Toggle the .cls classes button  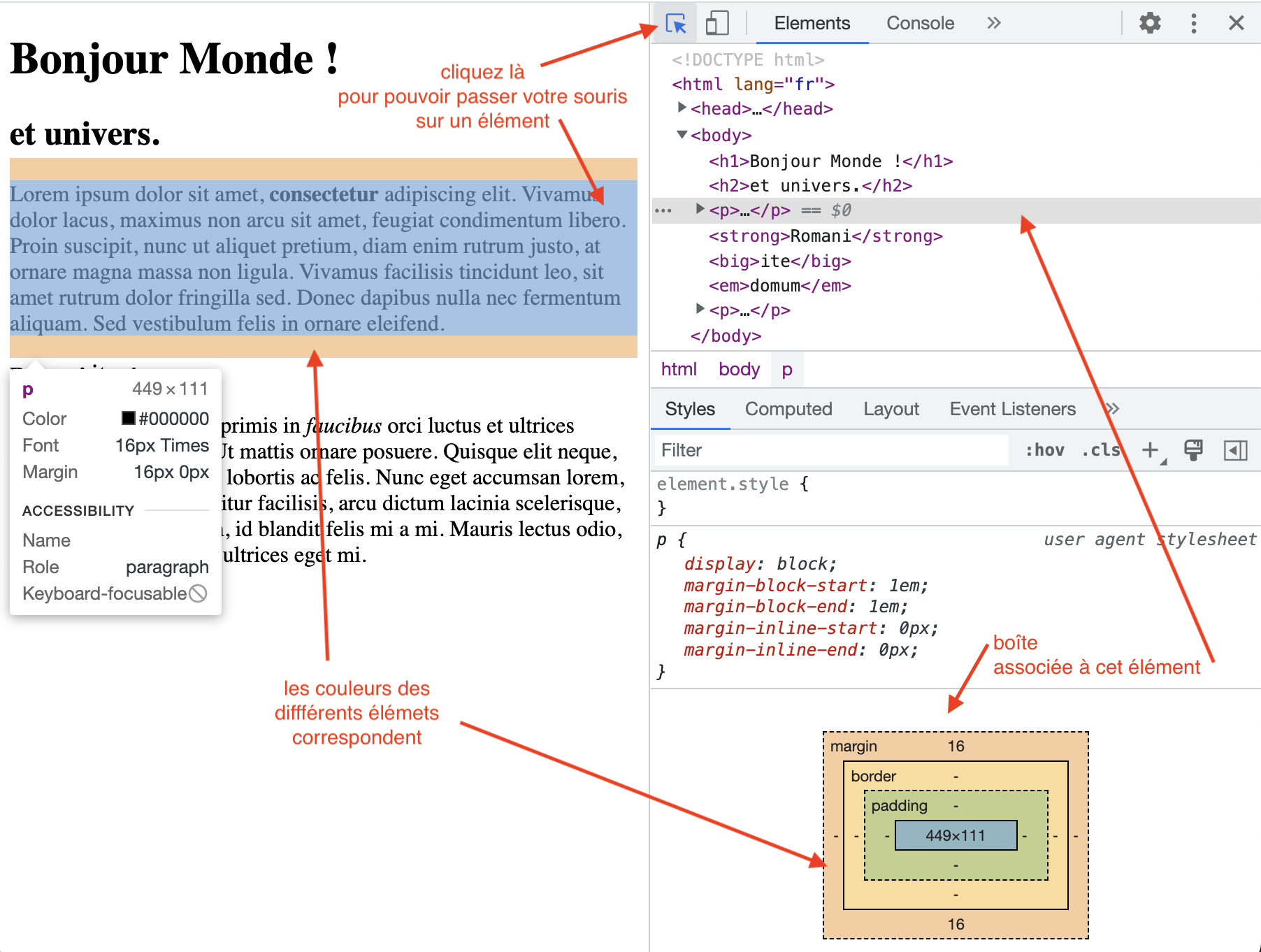pyautogui.click(x=1100, y=451)
